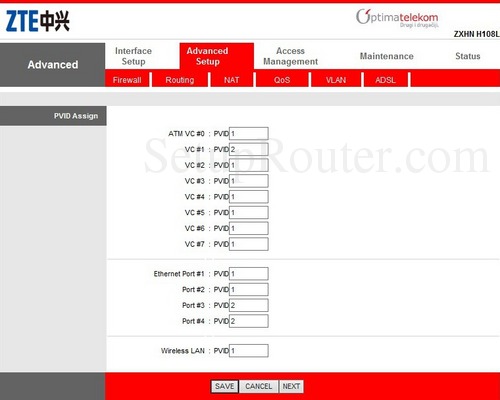This screenshot has width=500, height=400.
Task: Switch to the Access Management tab
Action: 290,56
